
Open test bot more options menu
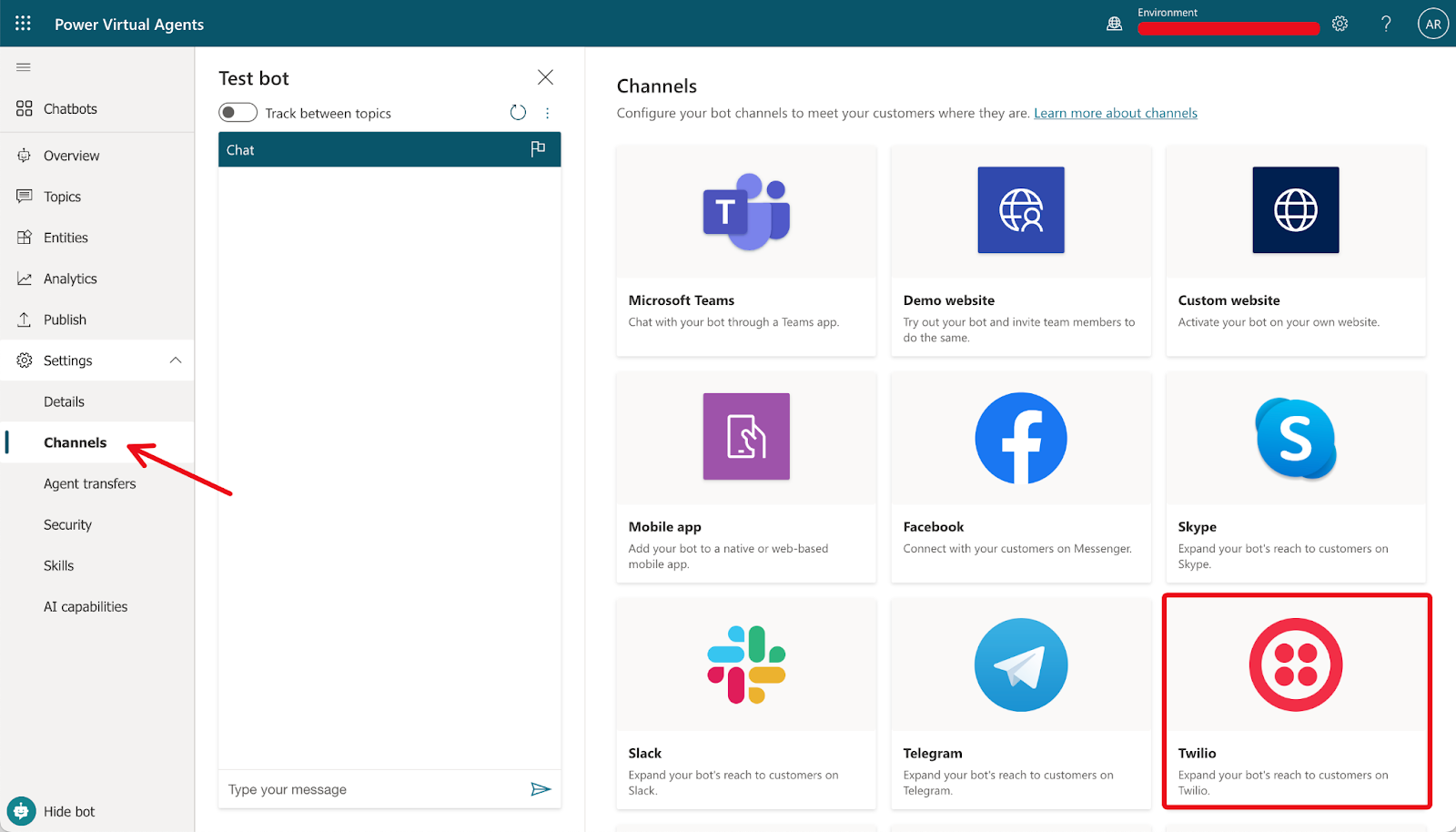547,113
